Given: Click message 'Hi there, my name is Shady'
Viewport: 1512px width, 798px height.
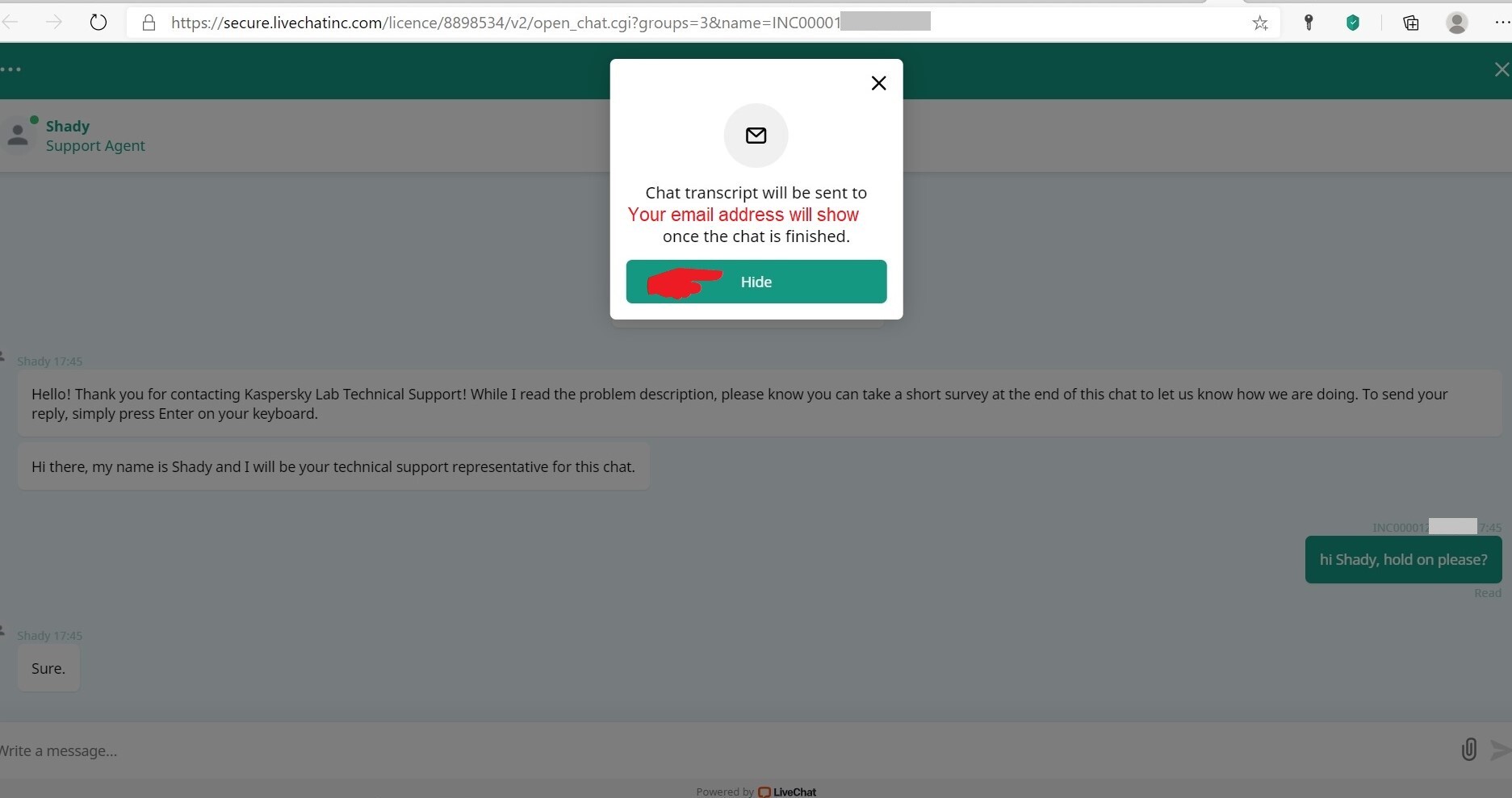Looking at the screenshot, I should [333, 466].
